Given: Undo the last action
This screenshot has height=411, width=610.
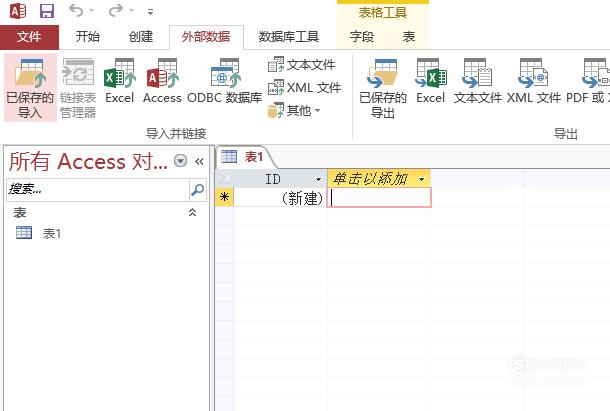Looking at the screenshot, I should (x=76, y=11).
